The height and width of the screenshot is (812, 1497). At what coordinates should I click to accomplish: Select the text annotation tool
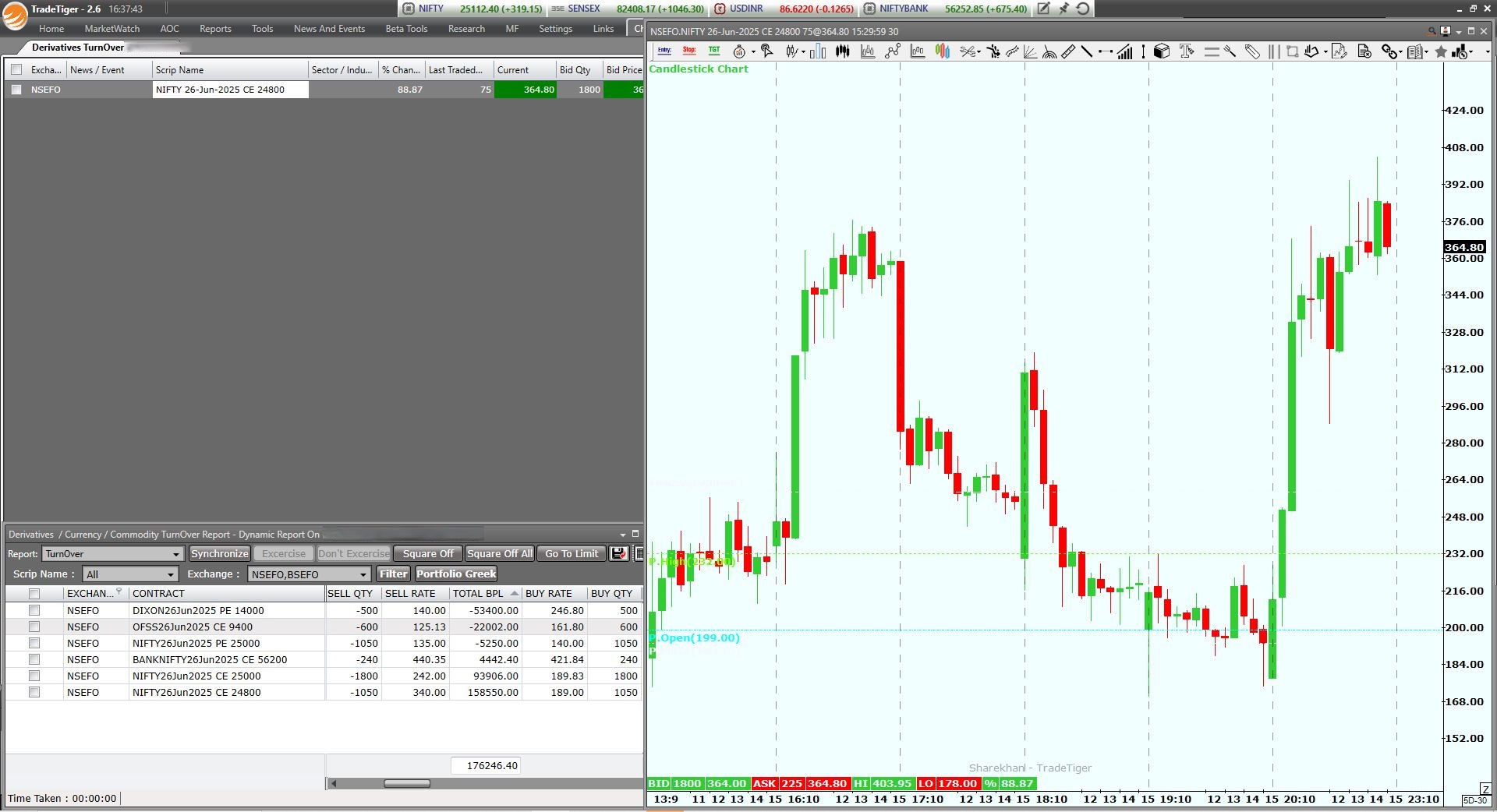[x=1187, y=51]
